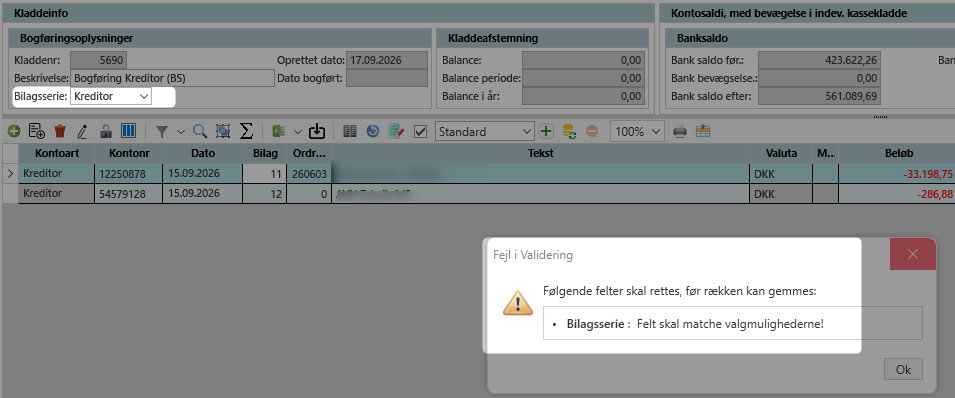Click the padlock lock icon

click(x=106, y=131)
